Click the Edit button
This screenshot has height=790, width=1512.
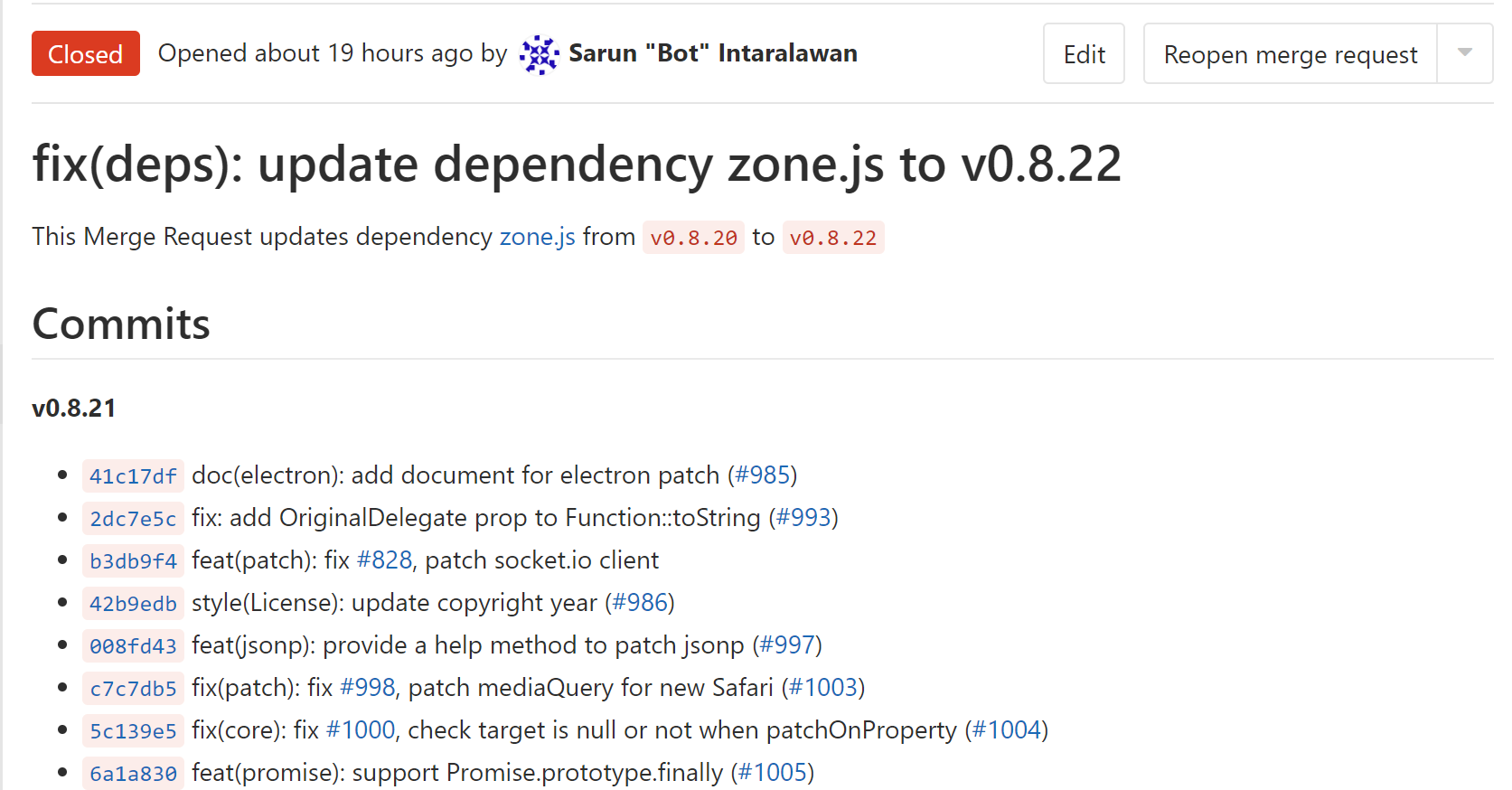[1084, 53]
